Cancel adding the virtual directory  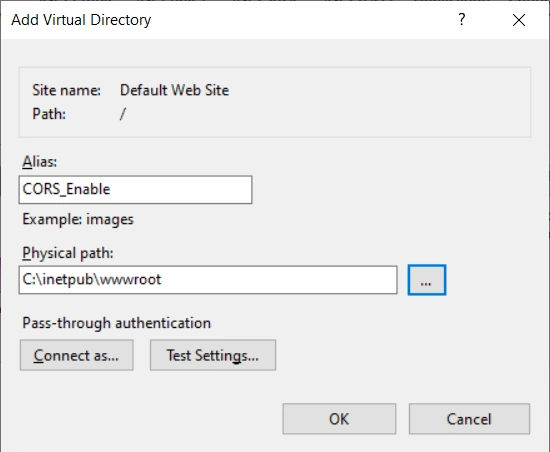tap(469, 419)
